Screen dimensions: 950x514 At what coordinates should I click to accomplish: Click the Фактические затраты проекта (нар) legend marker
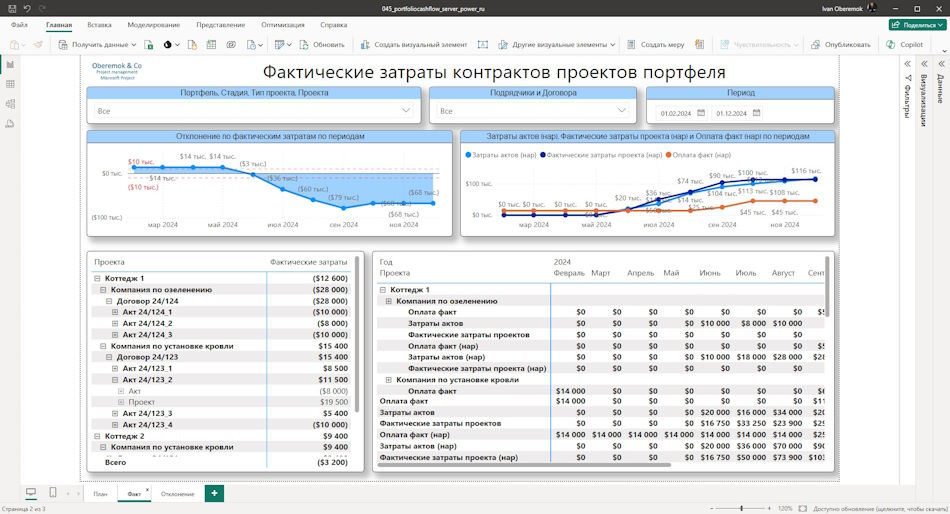pos(543,155)
